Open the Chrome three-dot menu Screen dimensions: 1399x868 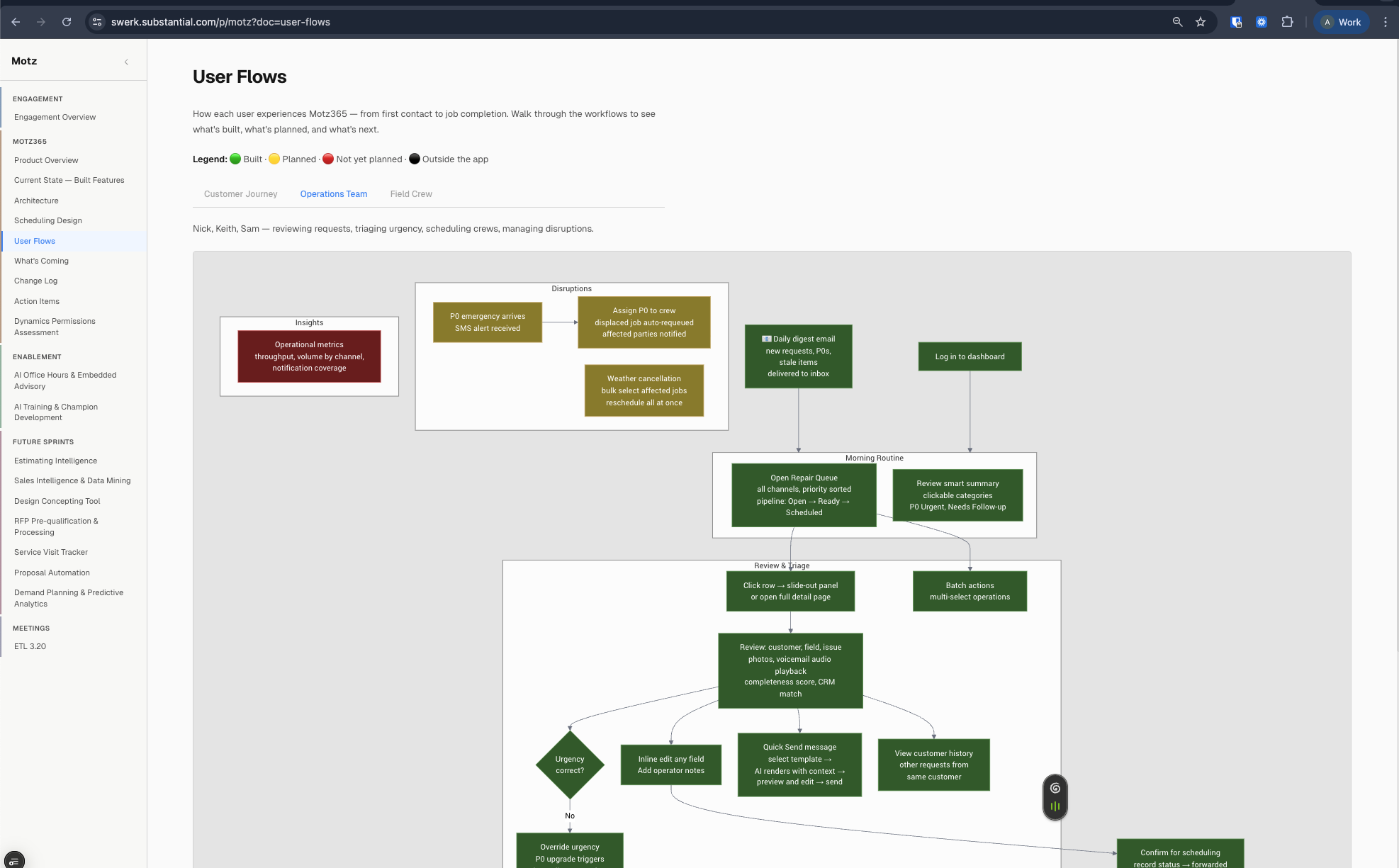click(1385, 22)
